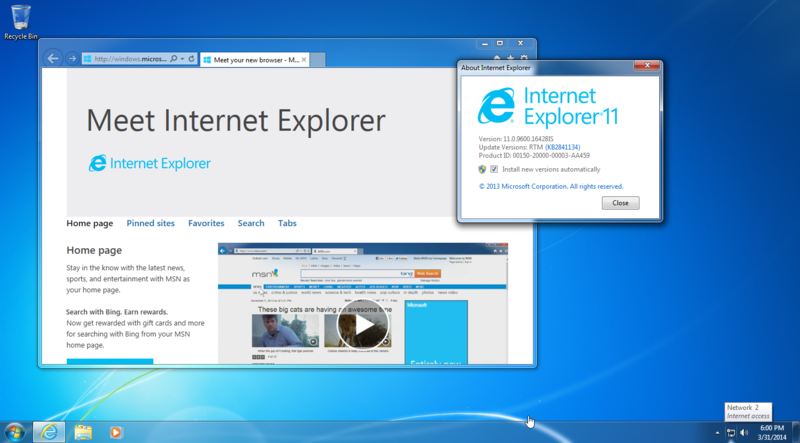Switch to the Tabs section
Viewport: 800px width, 443px height.
287,223
